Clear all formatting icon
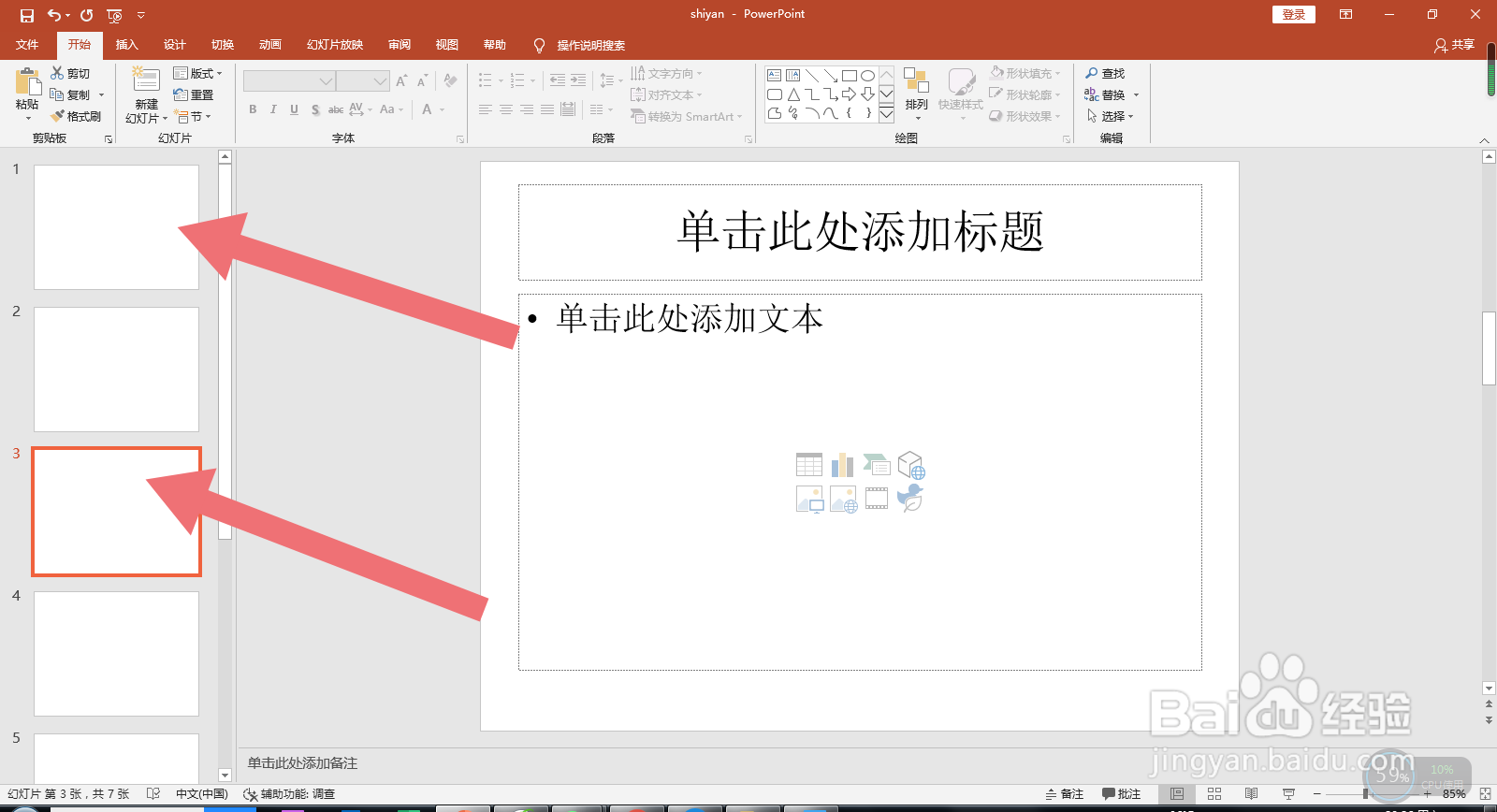Screen dimensions: 1497x812 tap(451, 81)
